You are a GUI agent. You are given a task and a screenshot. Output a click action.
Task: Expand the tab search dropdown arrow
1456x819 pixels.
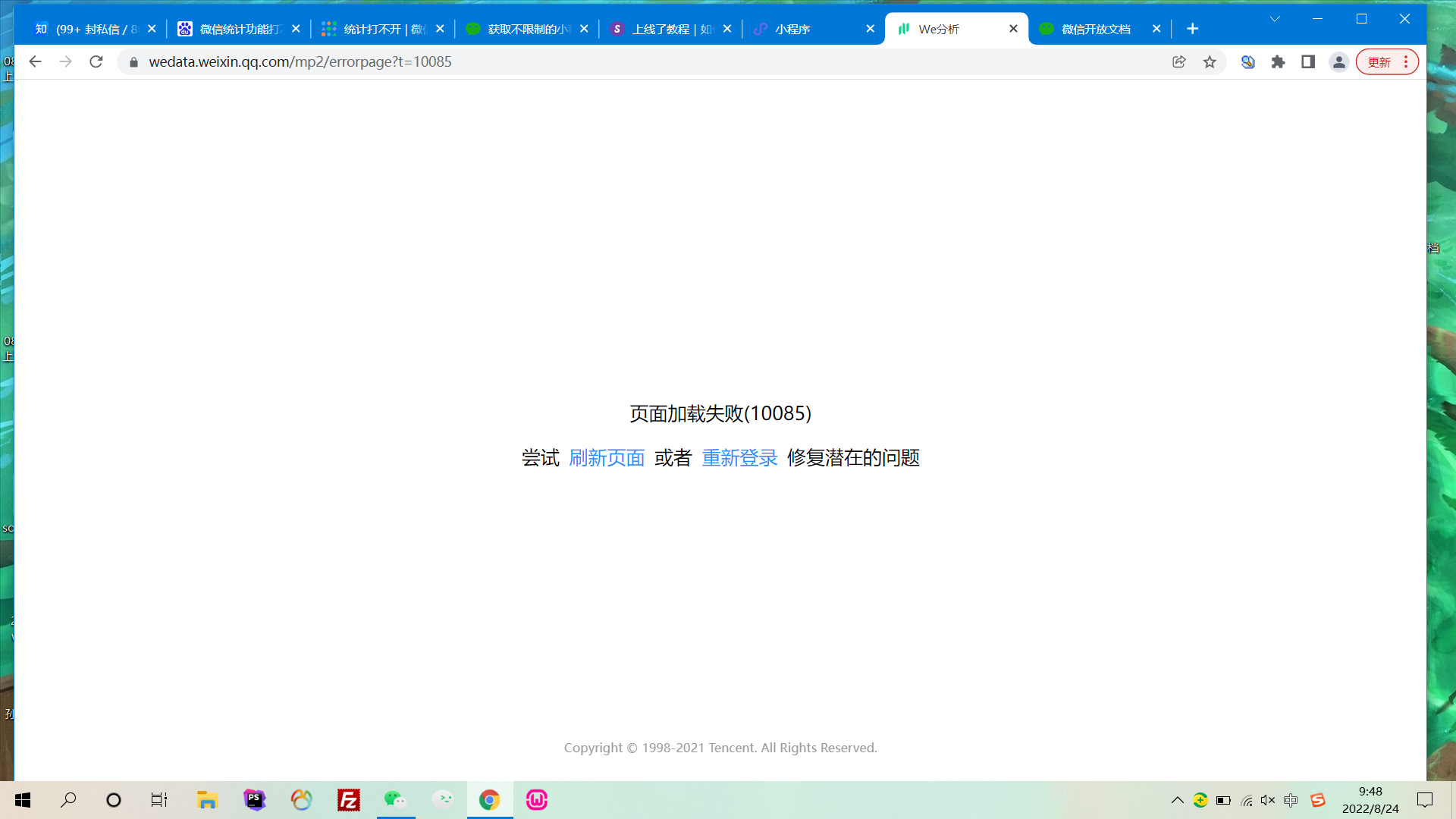click(x=1275, y=19)
